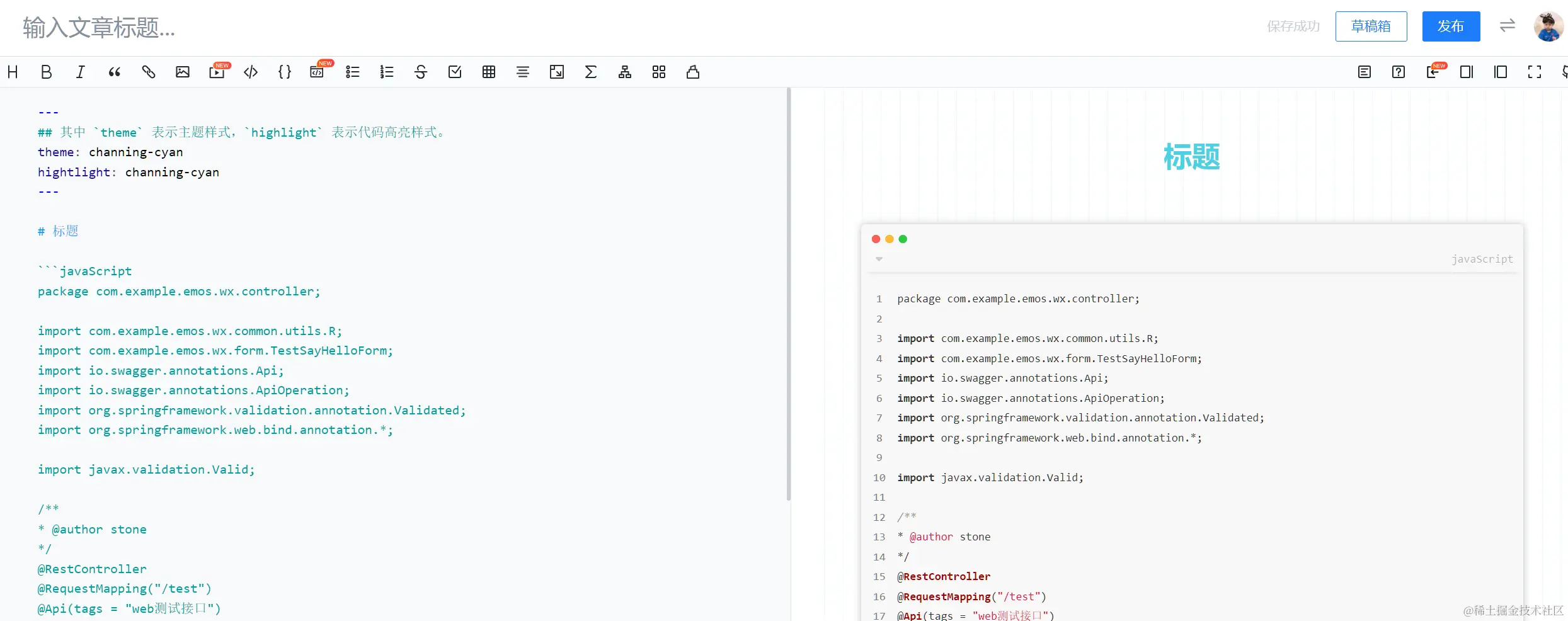The width and height of the screenshot is (1568, 621).
Task: Collapse the preview code block with the arrow
Action: 879,259
